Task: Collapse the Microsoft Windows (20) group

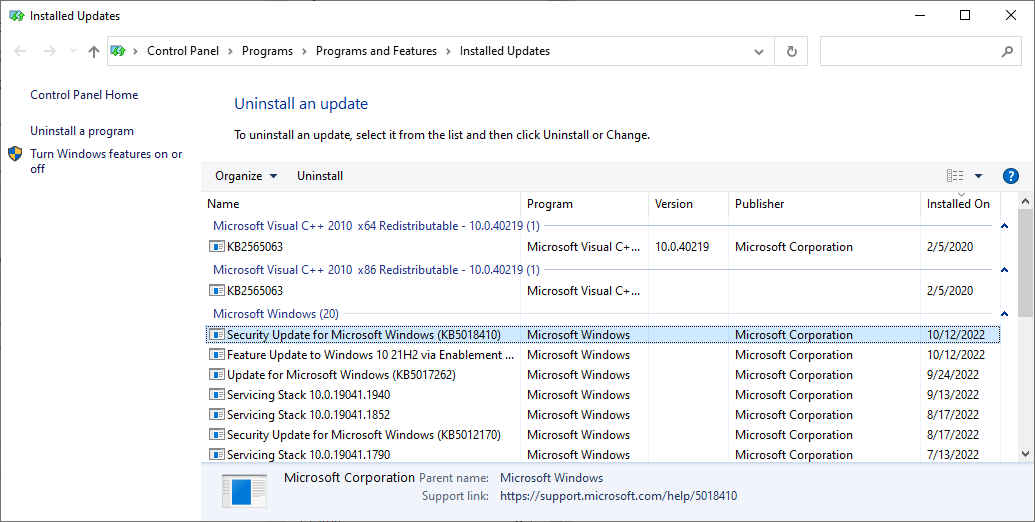Action: click(x=1004, y=314)
